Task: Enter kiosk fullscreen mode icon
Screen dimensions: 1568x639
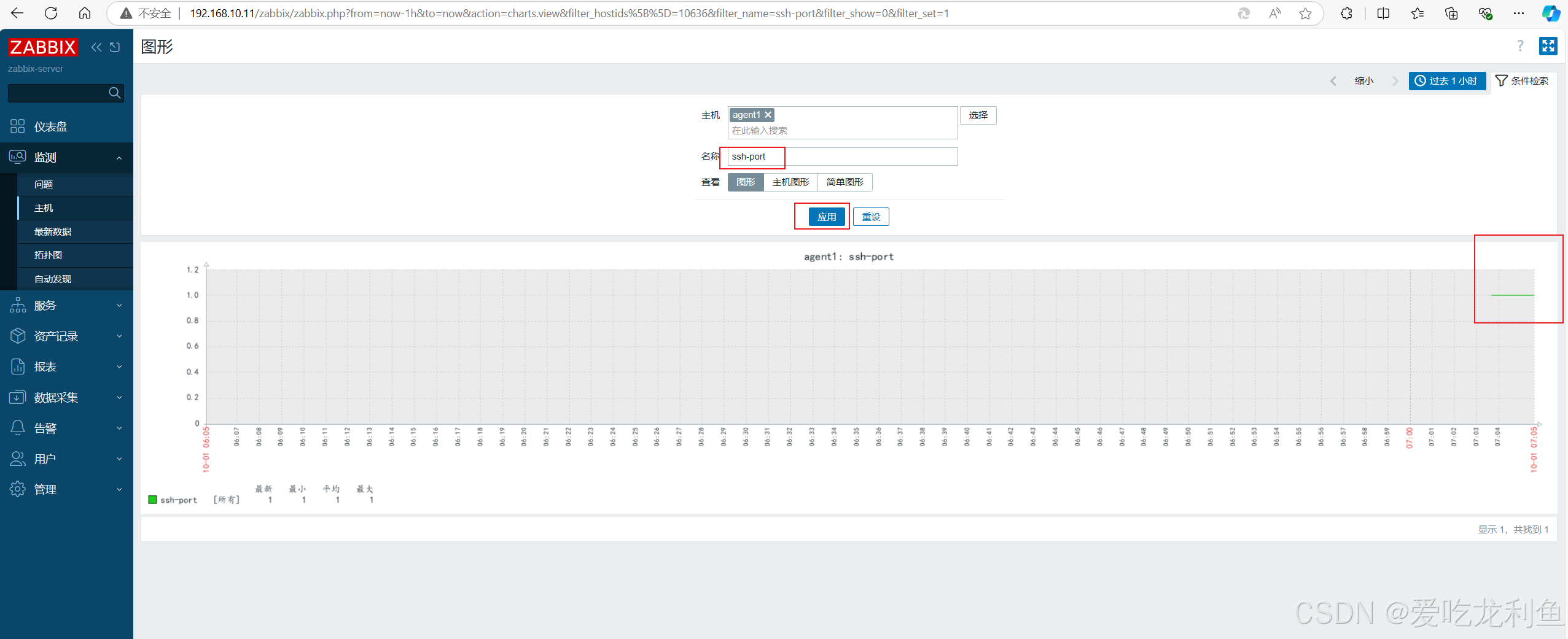Action: pyautogui.click(x=1548, y=46)
